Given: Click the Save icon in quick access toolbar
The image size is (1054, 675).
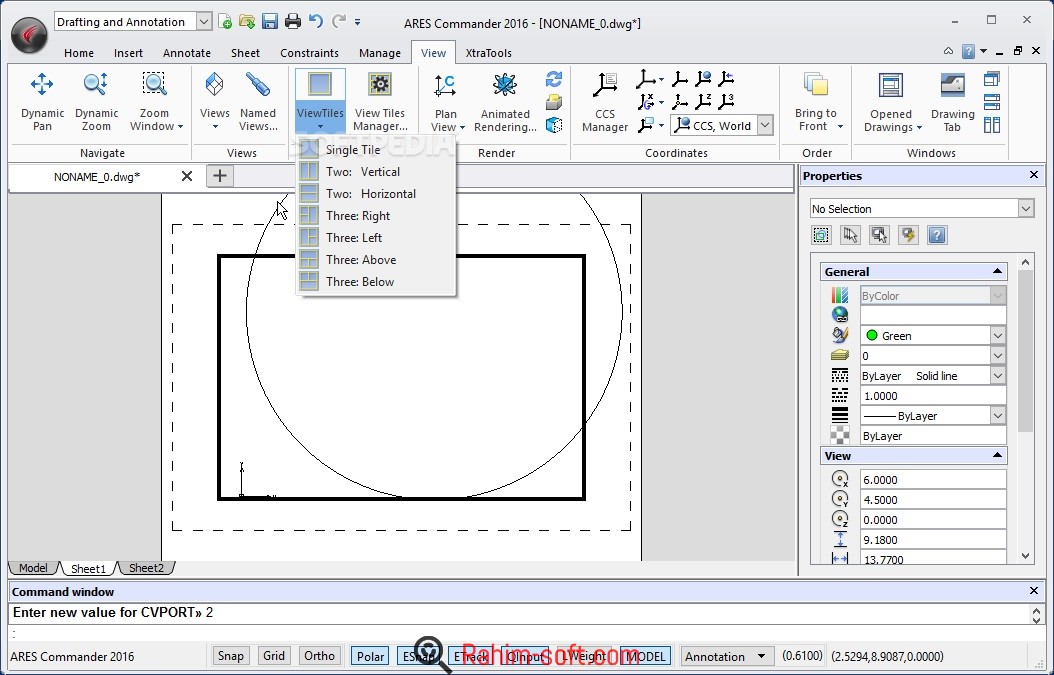Looking at the screenshot, I should 270,21.
